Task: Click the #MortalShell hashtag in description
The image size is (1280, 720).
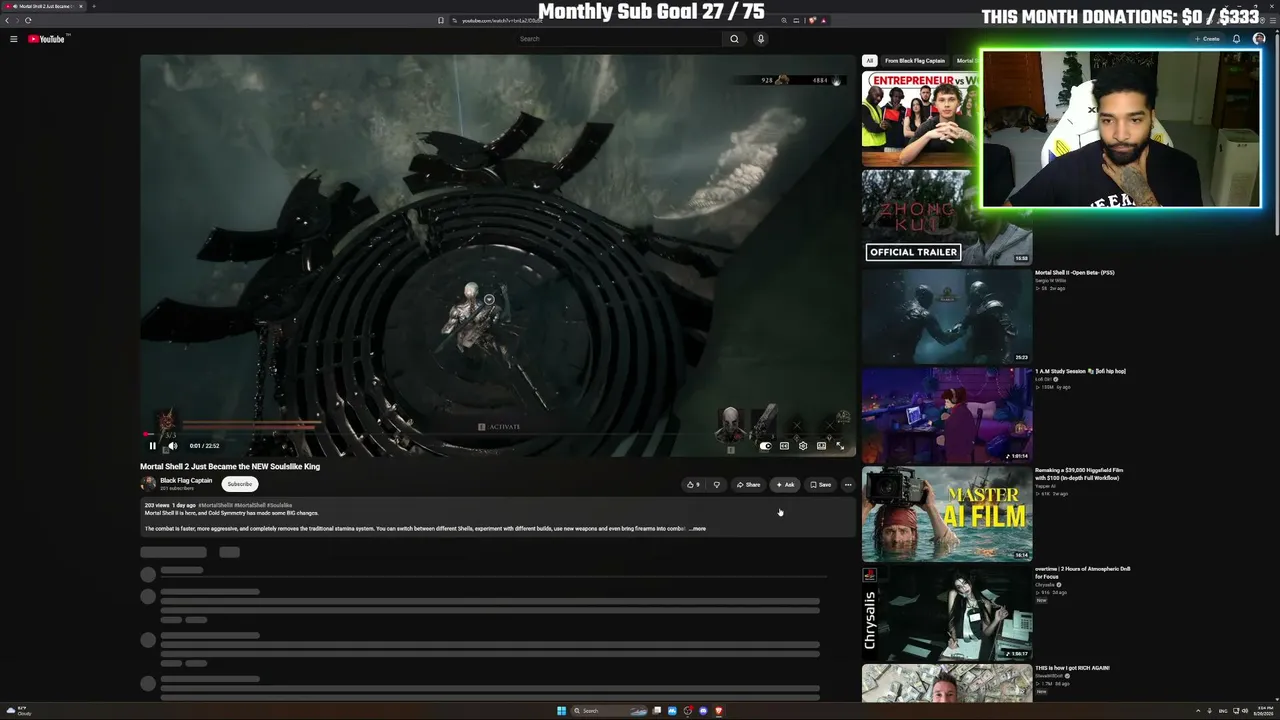Action: tap(251, 506)
